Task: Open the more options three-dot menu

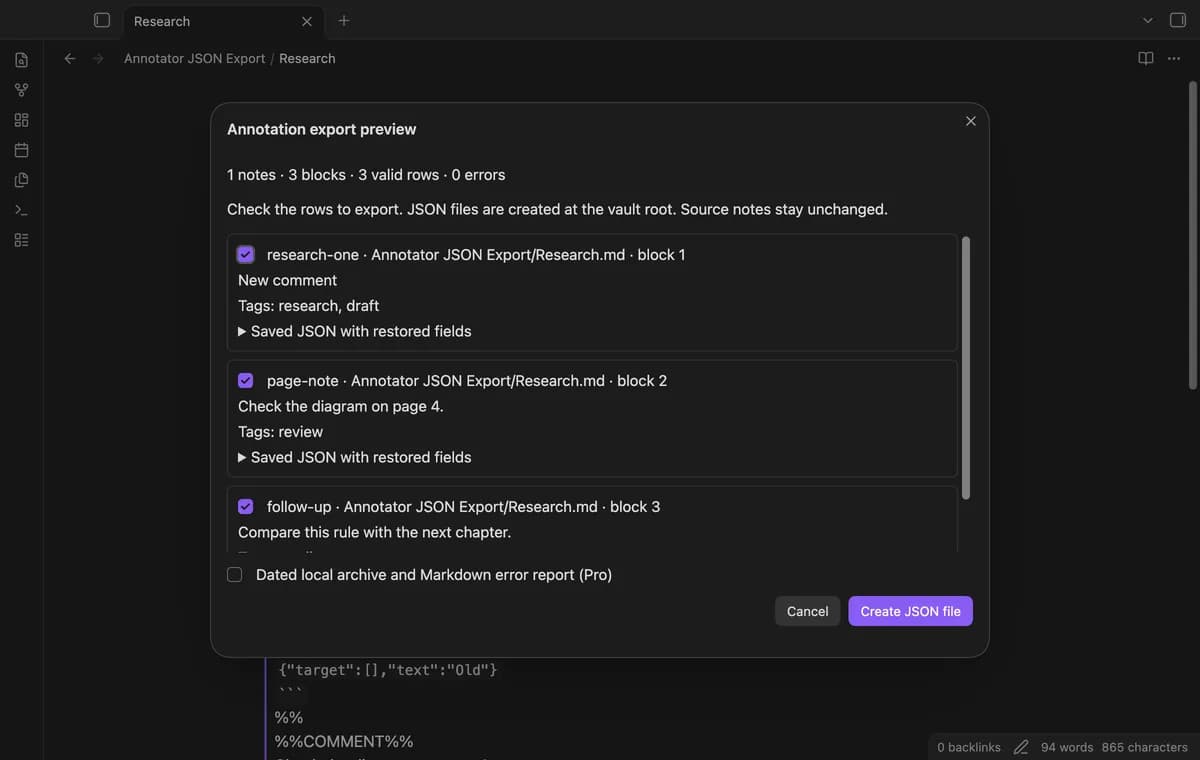Action: [1173, 58]
